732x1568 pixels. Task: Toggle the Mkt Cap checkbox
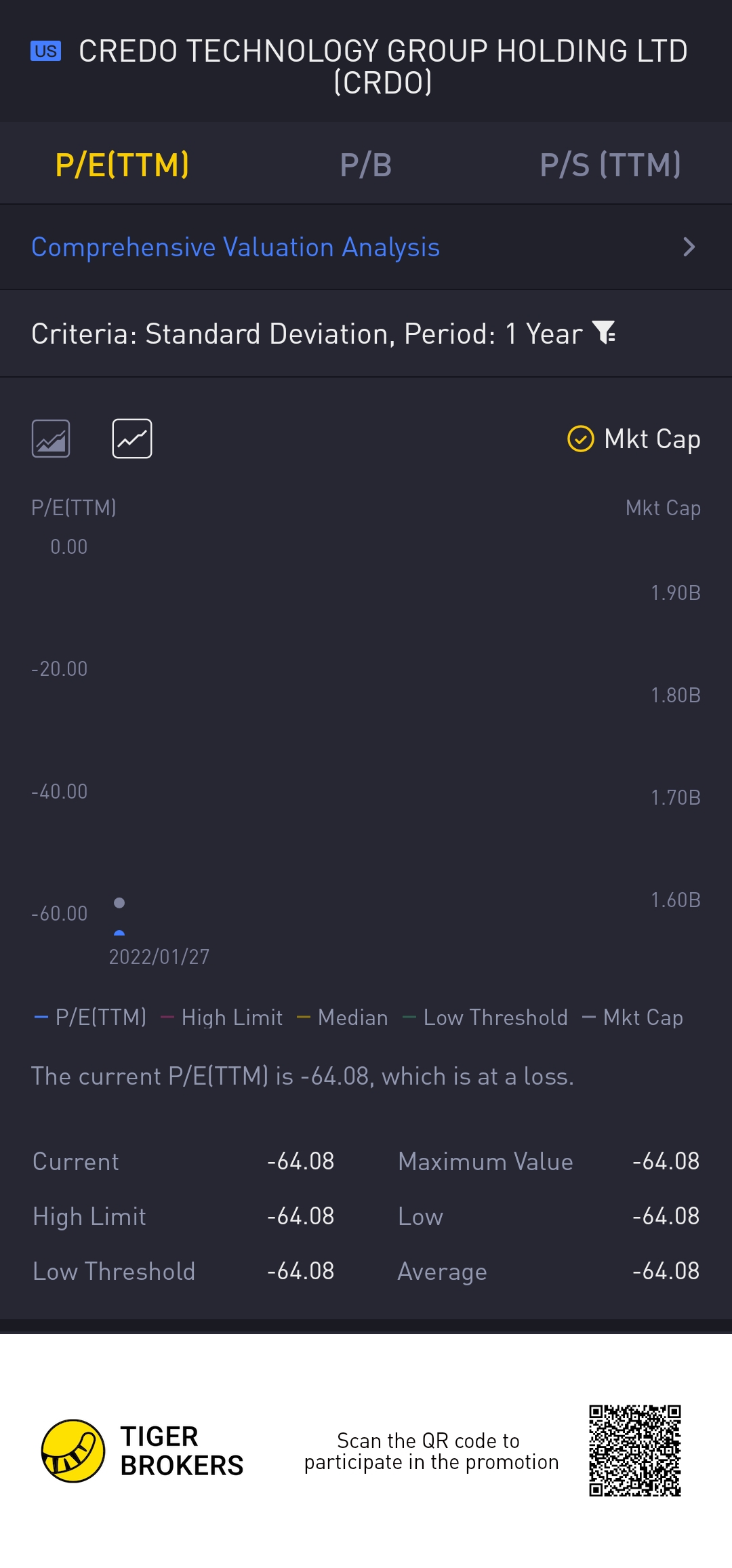[x=581, y=439]
